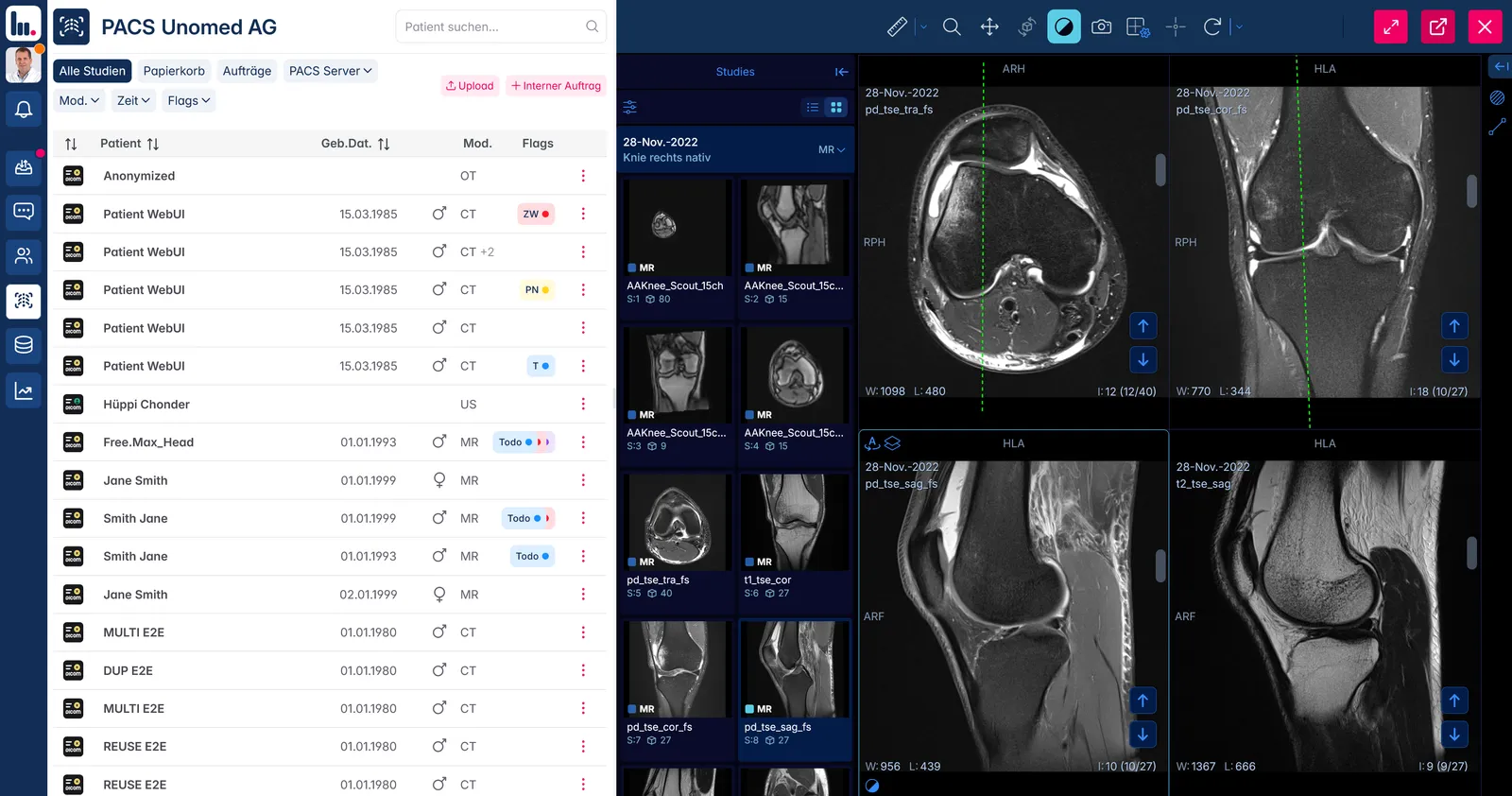
Task: Select the pan move tool
Action: (989, 27)
